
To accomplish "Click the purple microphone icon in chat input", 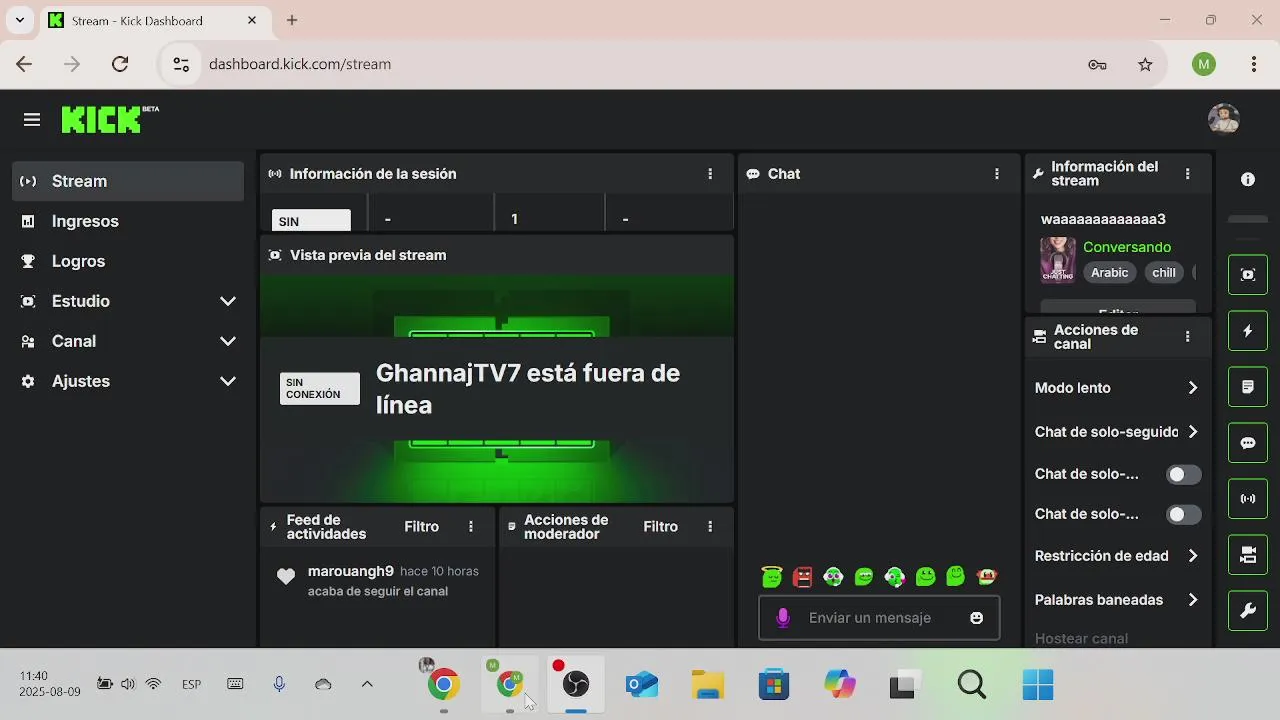I will tap(783, 618).
